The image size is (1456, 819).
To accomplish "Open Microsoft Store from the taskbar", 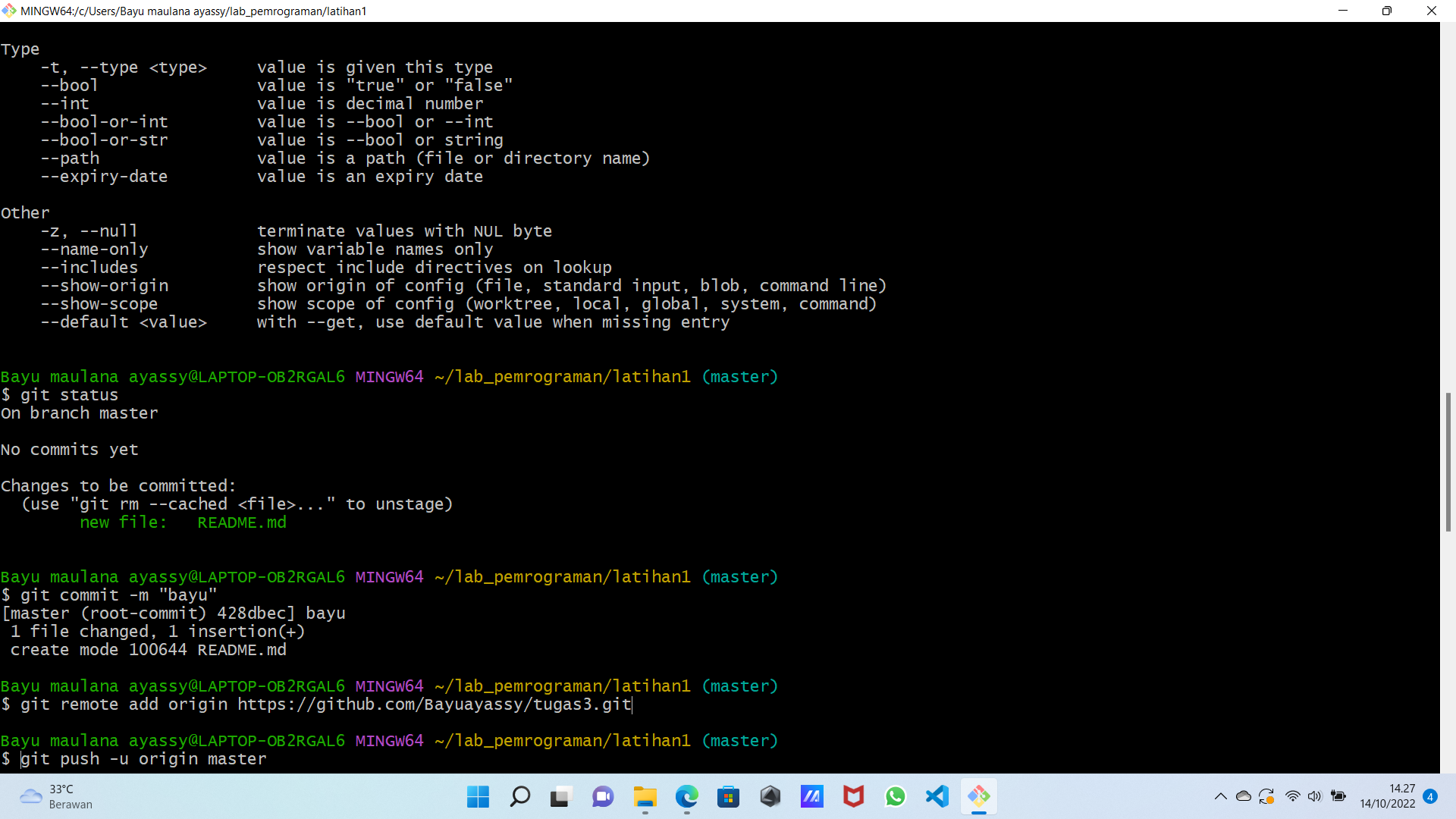I will point(729,796).
